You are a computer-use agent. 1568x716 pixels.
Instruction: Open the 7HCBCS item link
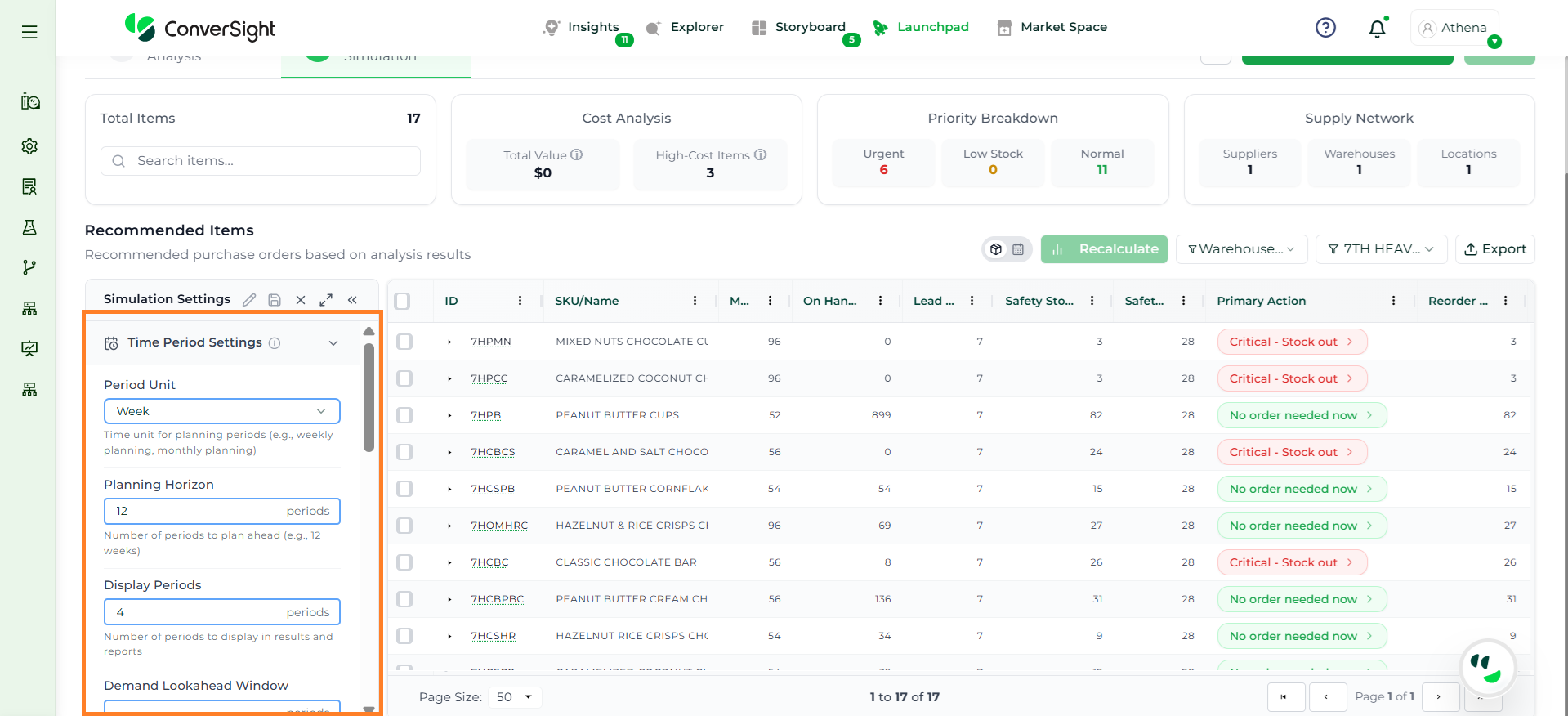[493, 452]
